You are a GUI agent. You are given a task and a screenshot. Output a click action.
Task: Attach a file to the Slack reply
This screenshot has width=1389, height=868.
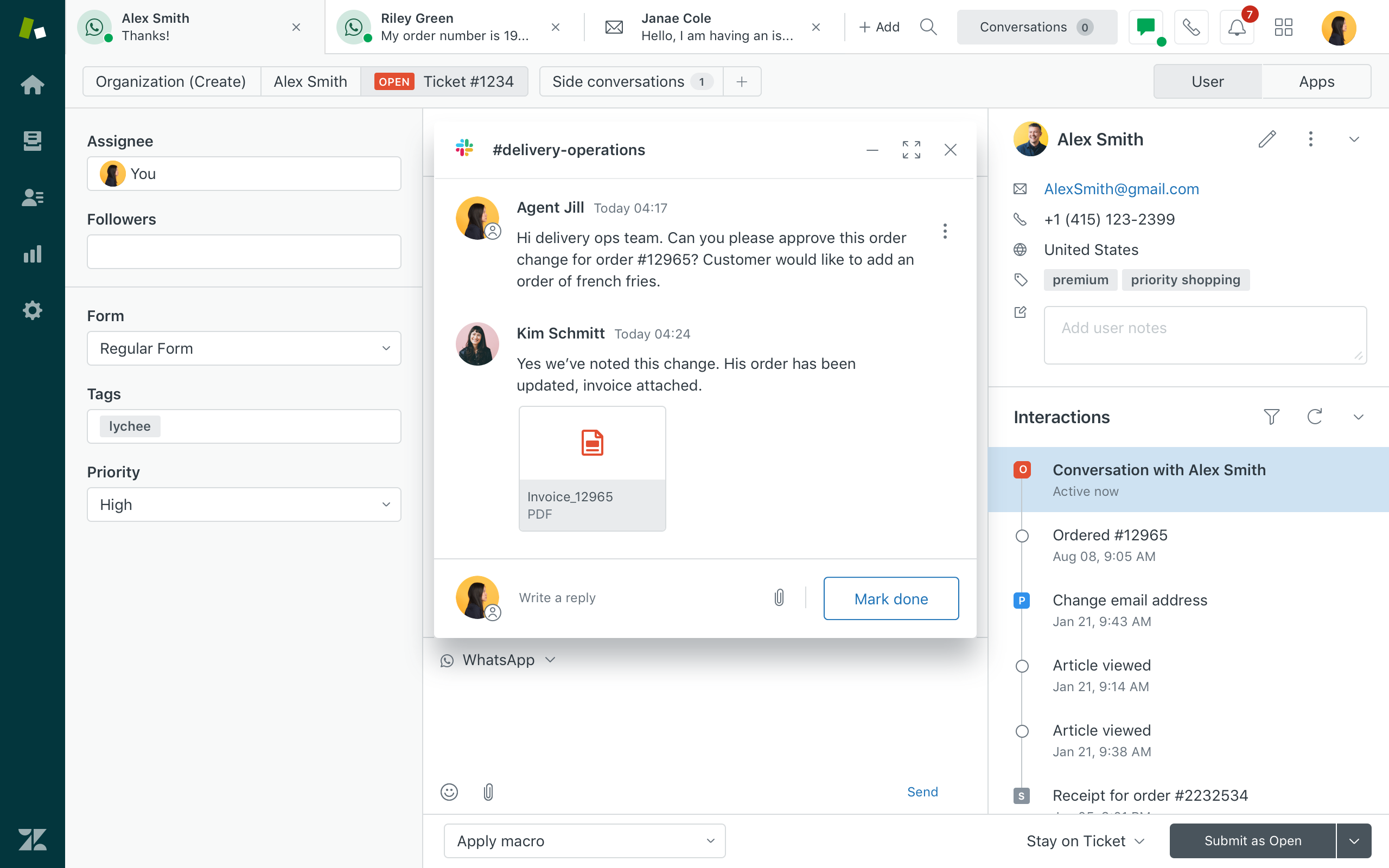779,598
